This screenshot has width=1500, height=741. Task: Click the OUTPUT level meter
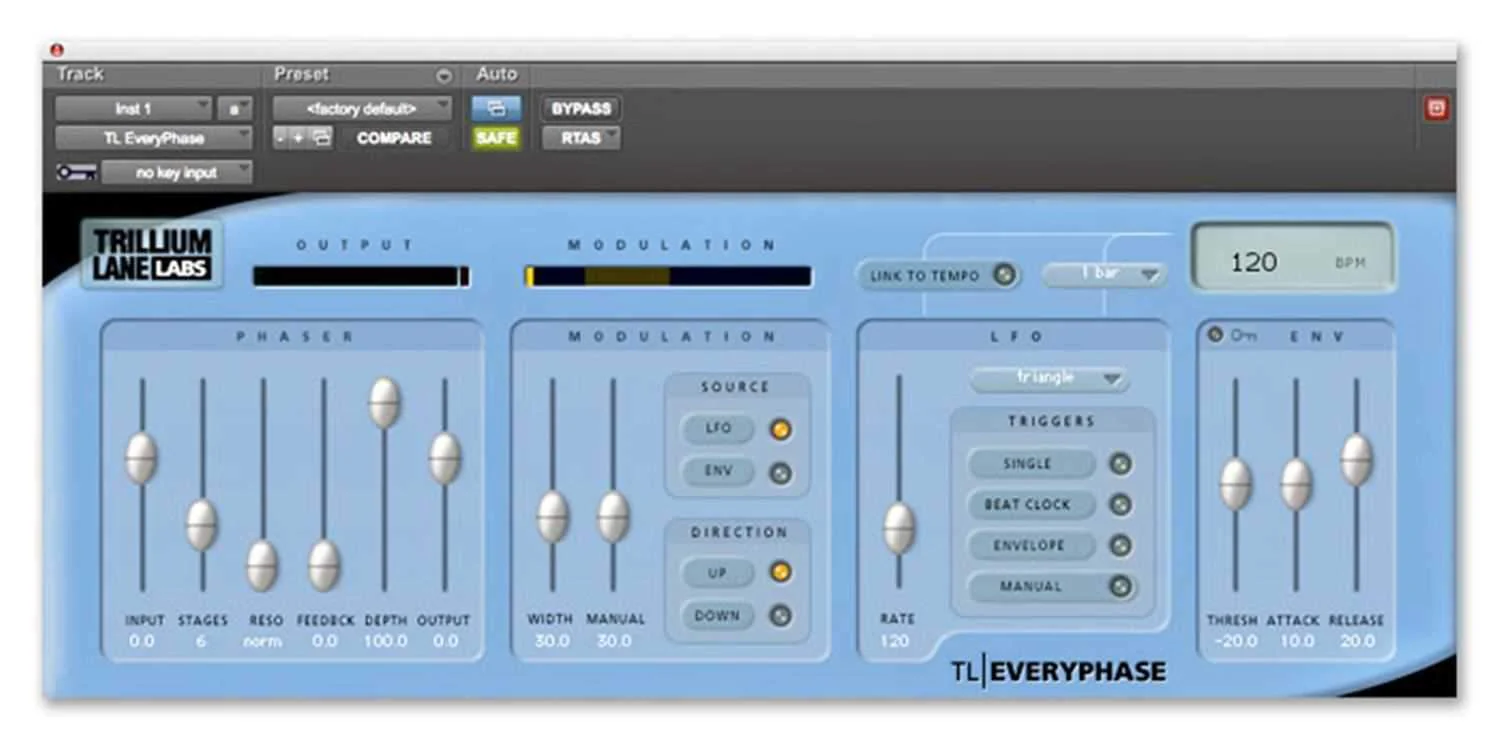(x=361, y=277)
